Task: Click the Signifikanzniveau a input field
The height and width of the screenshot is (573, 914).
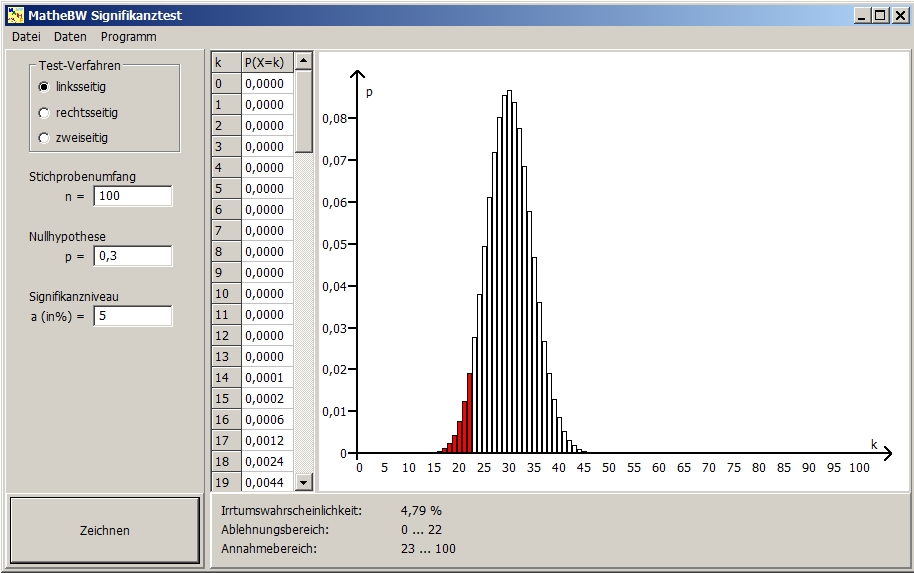Action: click(133, 316)
